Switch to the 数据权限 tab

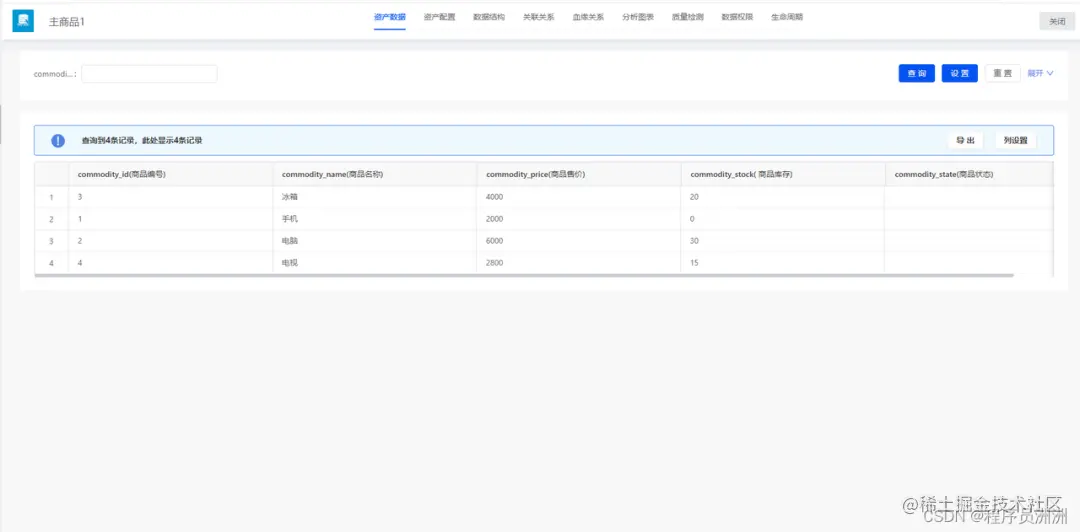737,17
